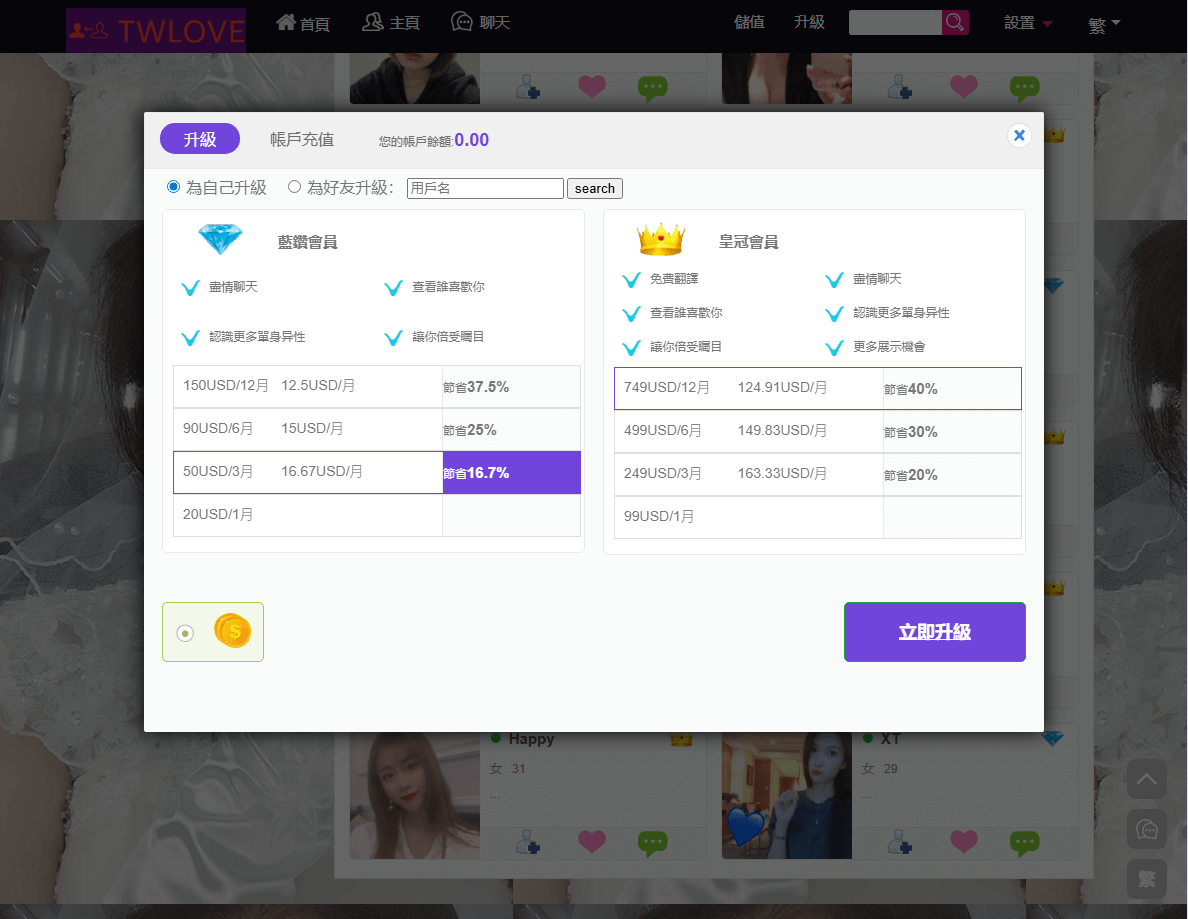
Task: Click the scroll-to-top arrow icon
Action: point(1146,779)
